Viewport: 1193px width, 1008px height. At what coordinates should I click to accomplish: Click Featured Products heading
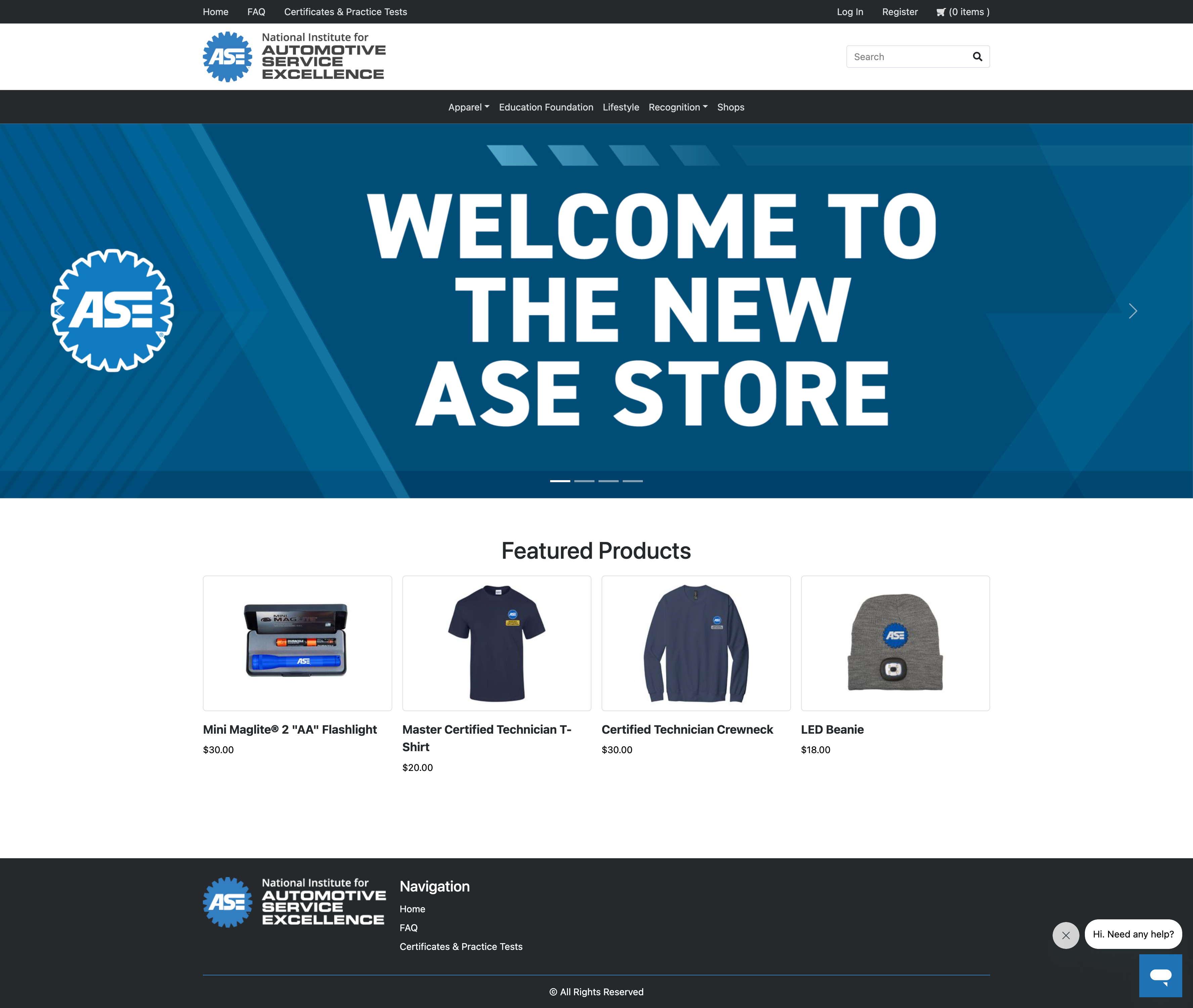point(596,551)
